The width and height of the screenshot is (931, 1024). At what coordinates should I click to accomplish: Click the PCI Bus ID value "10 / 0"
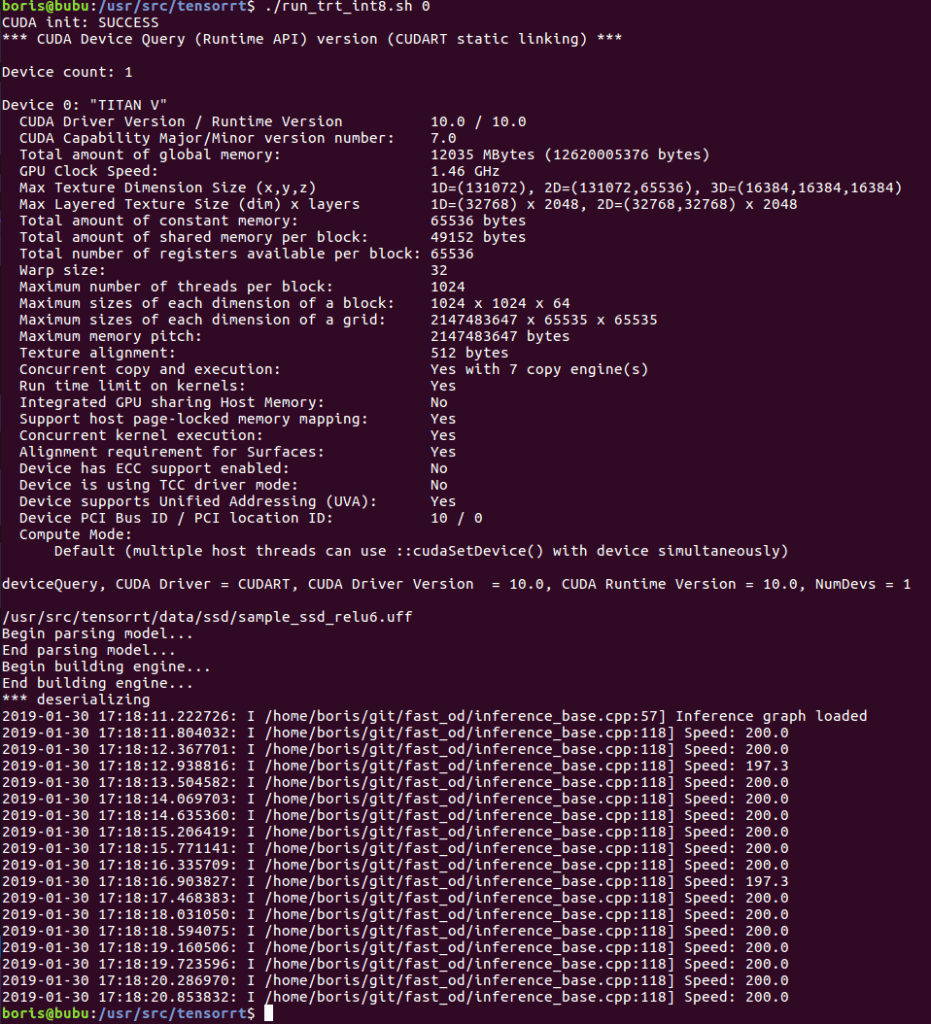point(456,518)
